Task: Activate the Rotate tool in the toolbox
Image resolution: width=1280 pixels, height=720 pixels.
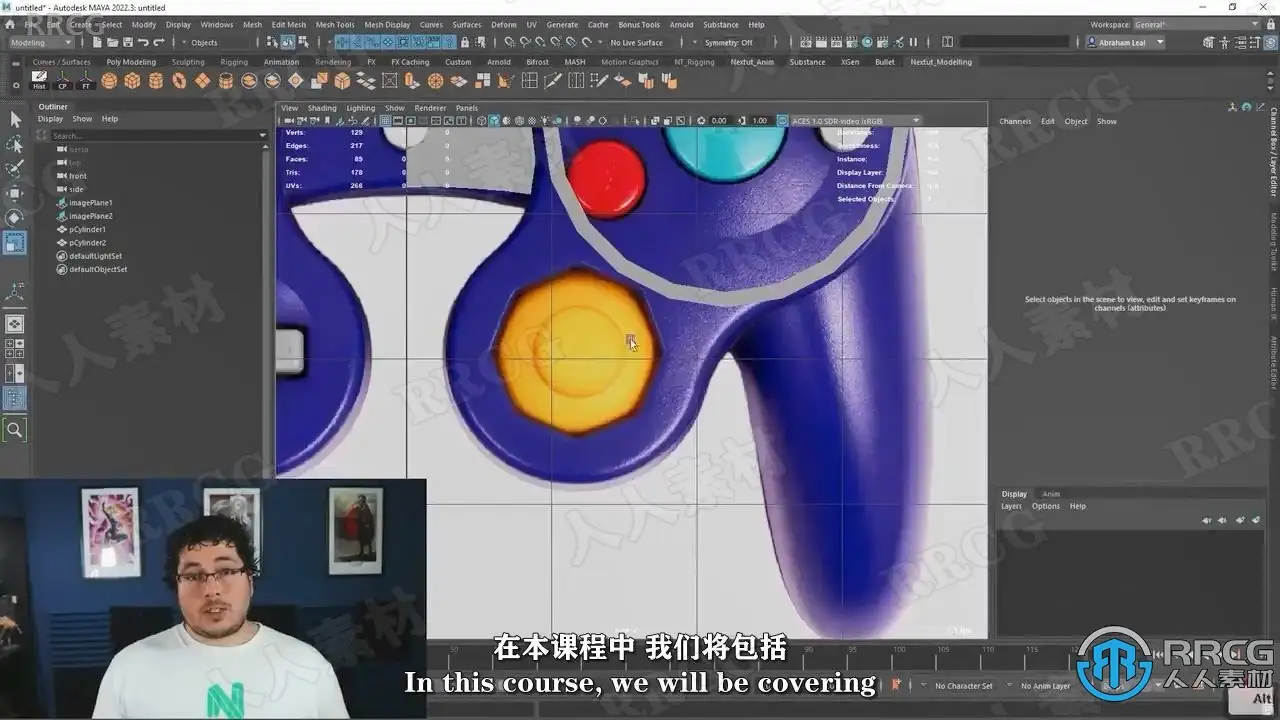Action: tap(15, 217)
